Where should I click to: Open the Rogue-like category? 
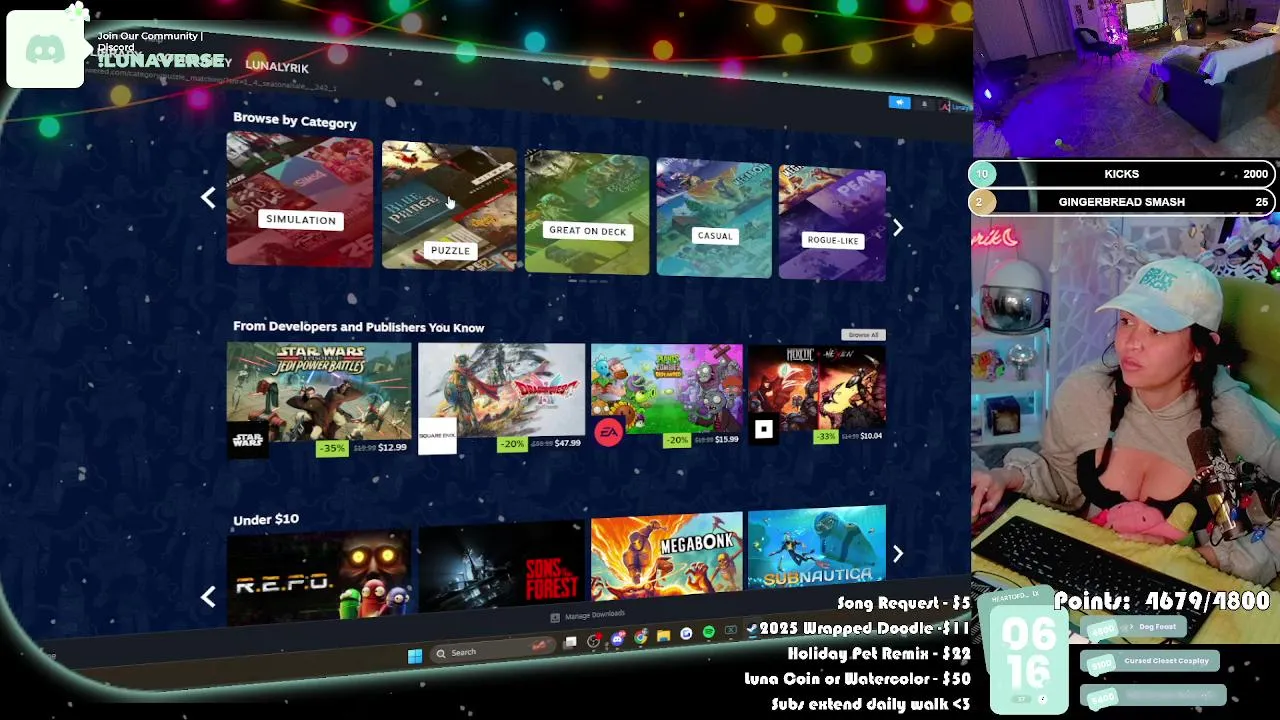[x=832, y=223]
